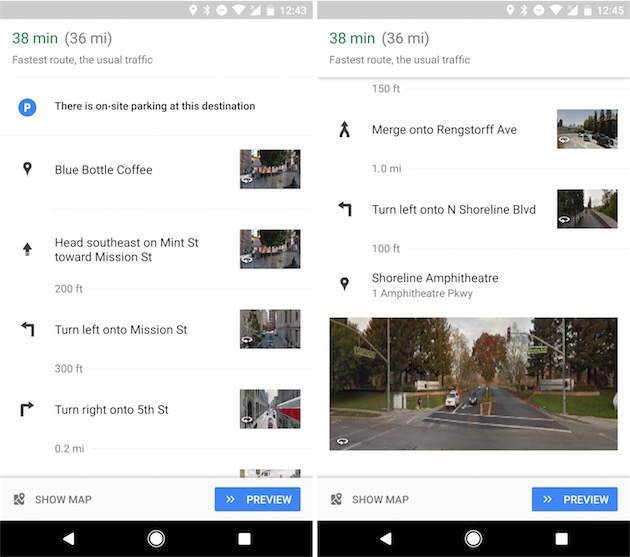
Task: Open Street View thumbnail for Blue Bottle Coffee
Action: pos(270,169)
